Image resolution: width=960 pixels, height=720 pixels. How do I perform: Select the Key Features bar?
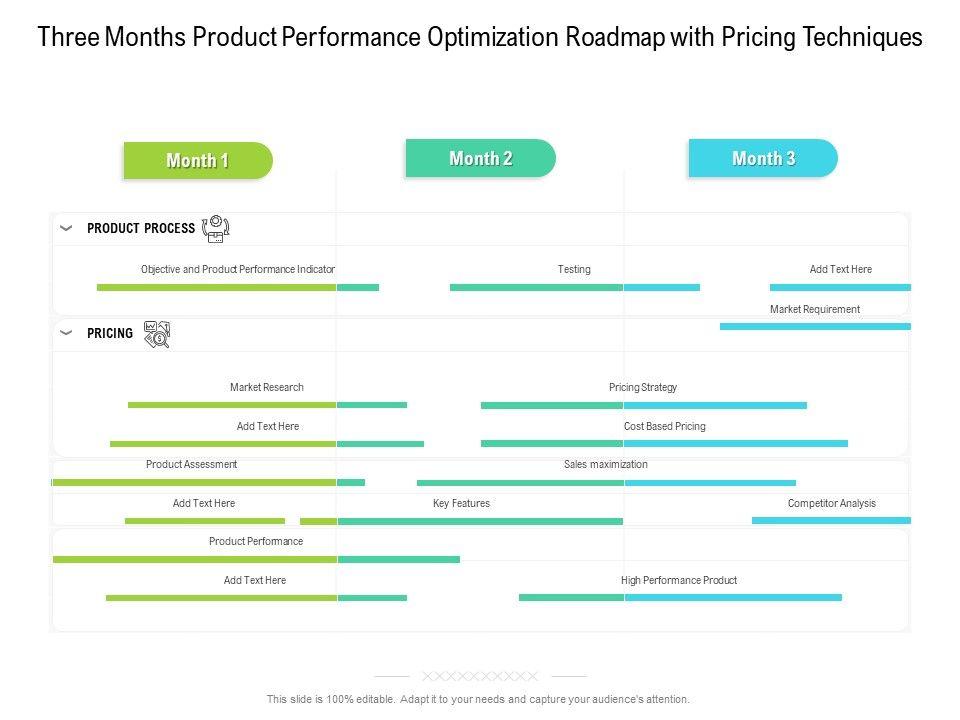click(461, 521)
